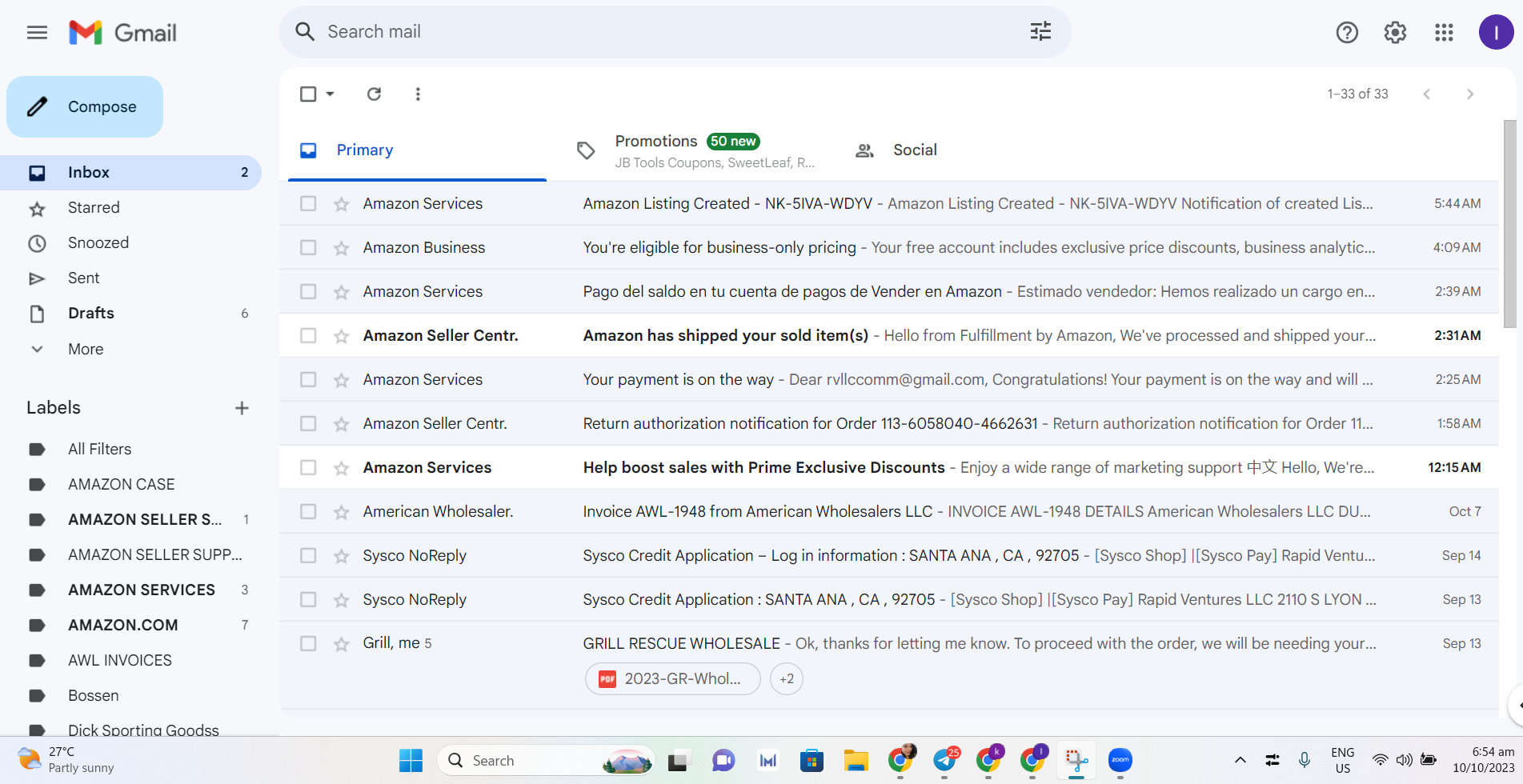Open the Inbox folder
1523x784 pixels.
coord(130,173)
